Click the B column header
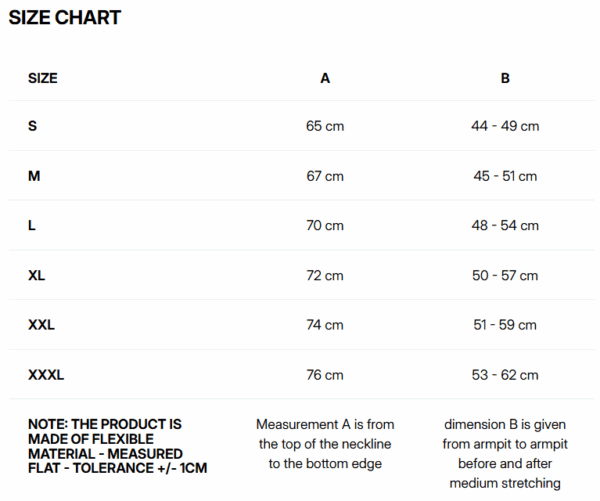600x501 pixels. click(505, 77)
